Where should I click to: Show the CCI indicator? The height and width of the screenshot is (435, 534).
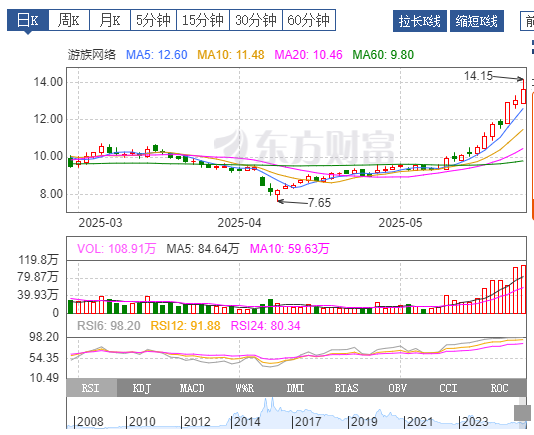click(x=448, y=388)
